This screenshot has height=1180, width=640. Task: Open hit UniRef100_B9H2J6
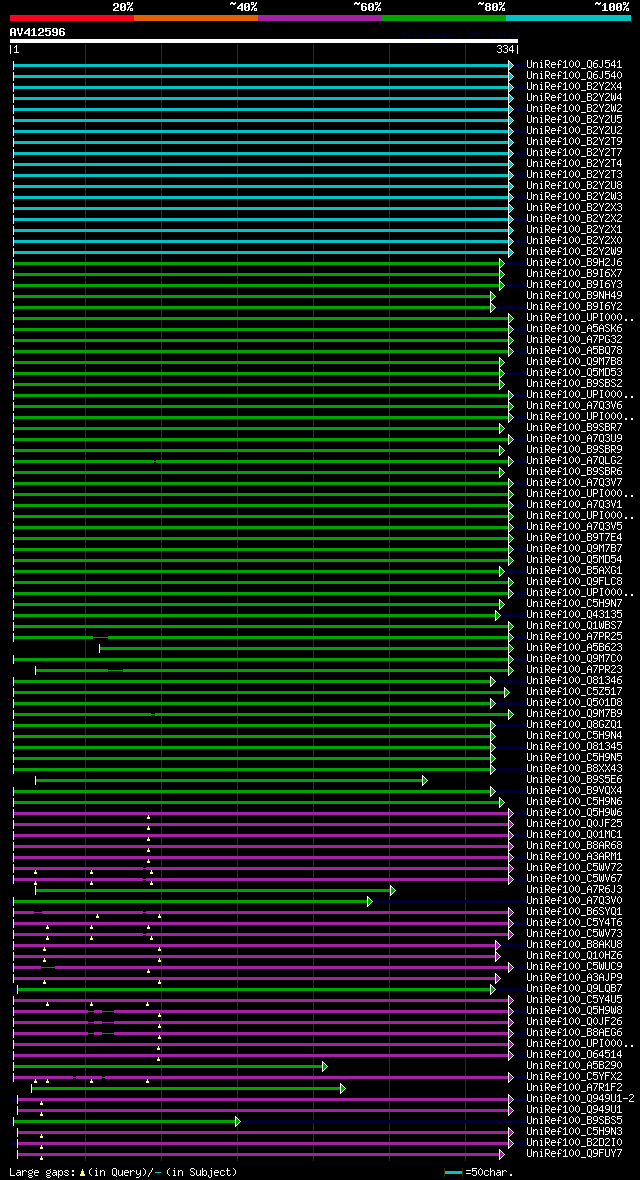[x=574, y=263]
